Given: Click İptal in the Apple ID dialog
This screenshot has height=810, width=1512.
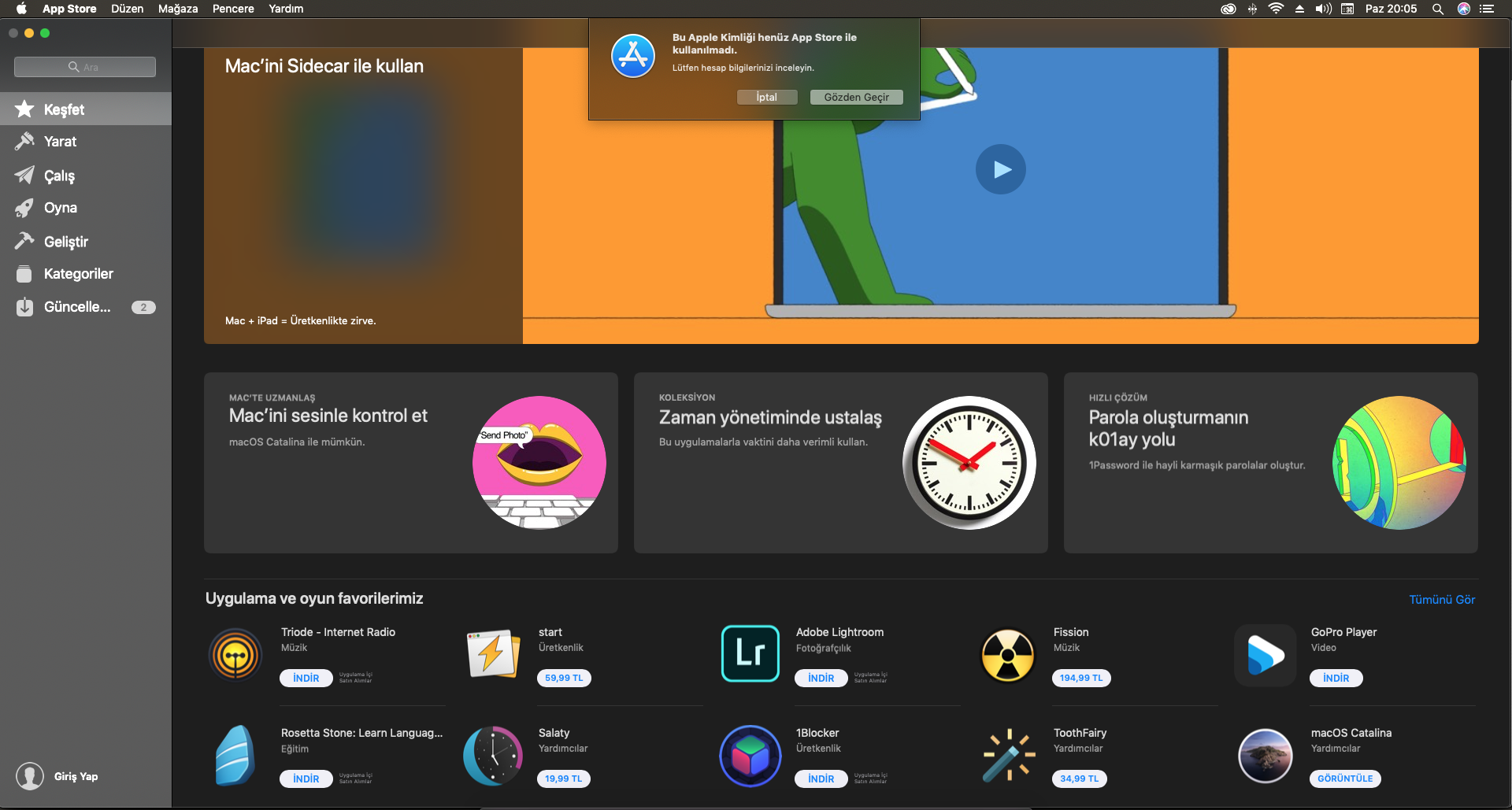Looking at the screenshot, I should [767, 97].
